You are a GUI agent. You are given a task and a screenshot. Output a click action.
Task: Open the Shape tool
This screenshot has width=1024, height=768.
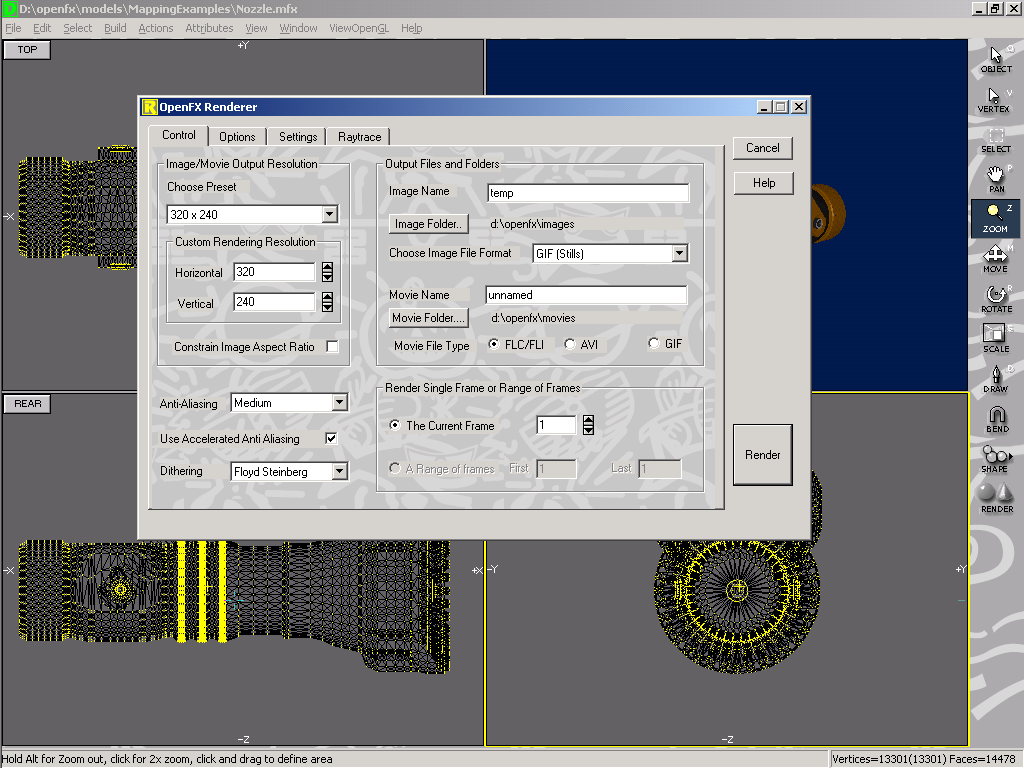click(996, 459)
